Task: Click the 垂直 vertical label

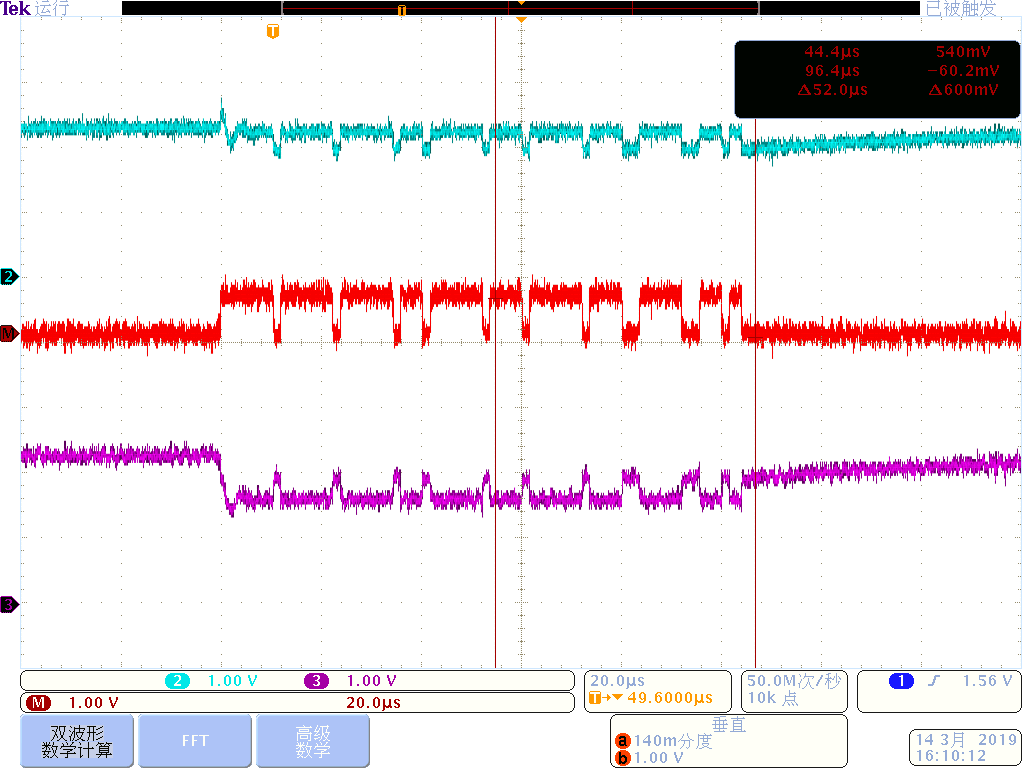Action: [729, 724]
